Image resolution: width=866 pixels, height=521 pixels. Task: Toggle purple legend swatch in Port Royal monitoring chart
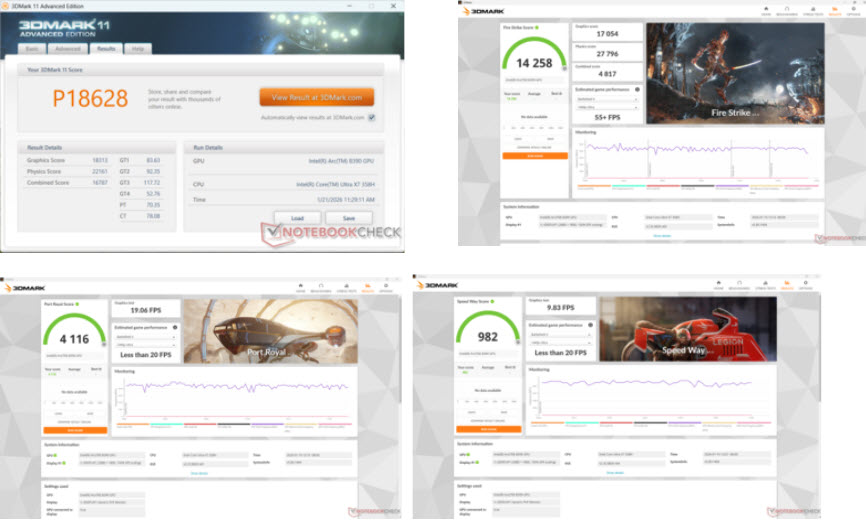(267, 425)
